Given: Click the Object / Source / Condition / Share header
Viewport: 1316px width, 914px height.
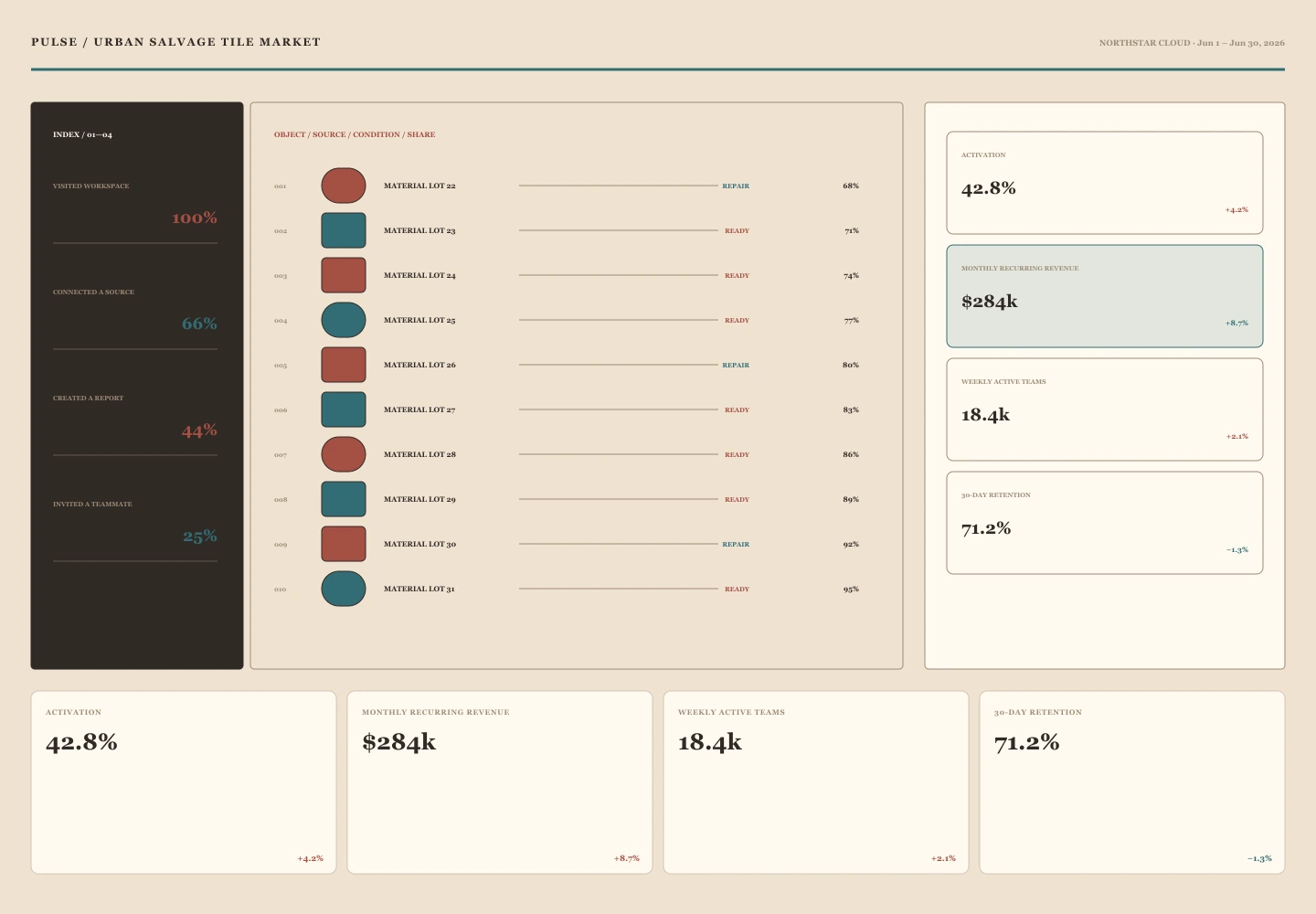Looking at the screenshot, I should click(355, 134).
